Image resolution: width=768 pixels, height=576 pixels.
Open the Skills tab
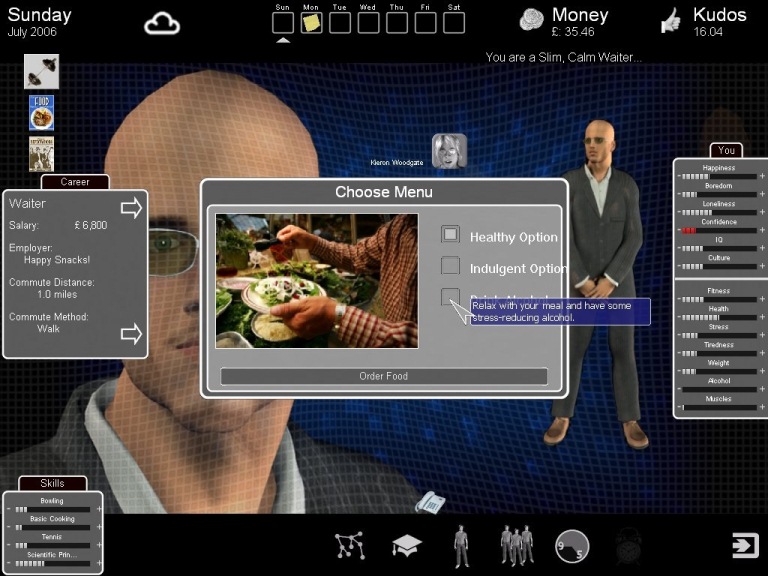[x=52, y=483]
